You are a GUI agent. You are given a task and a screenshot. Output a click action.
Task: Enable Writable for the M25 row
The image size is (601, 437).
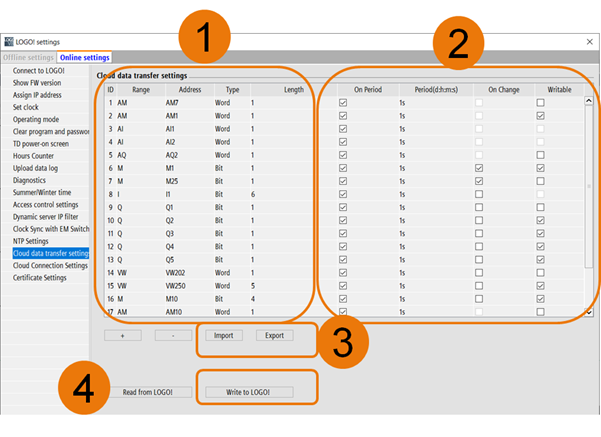(540, 181)
